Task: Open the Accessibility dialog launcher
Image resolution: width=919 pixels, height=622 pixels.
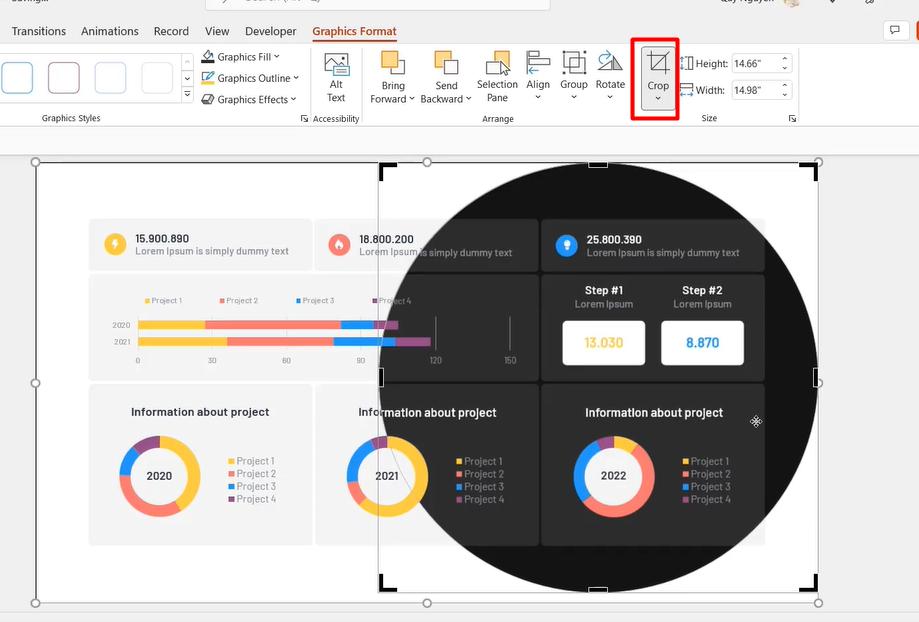Action: pos(304,118)
